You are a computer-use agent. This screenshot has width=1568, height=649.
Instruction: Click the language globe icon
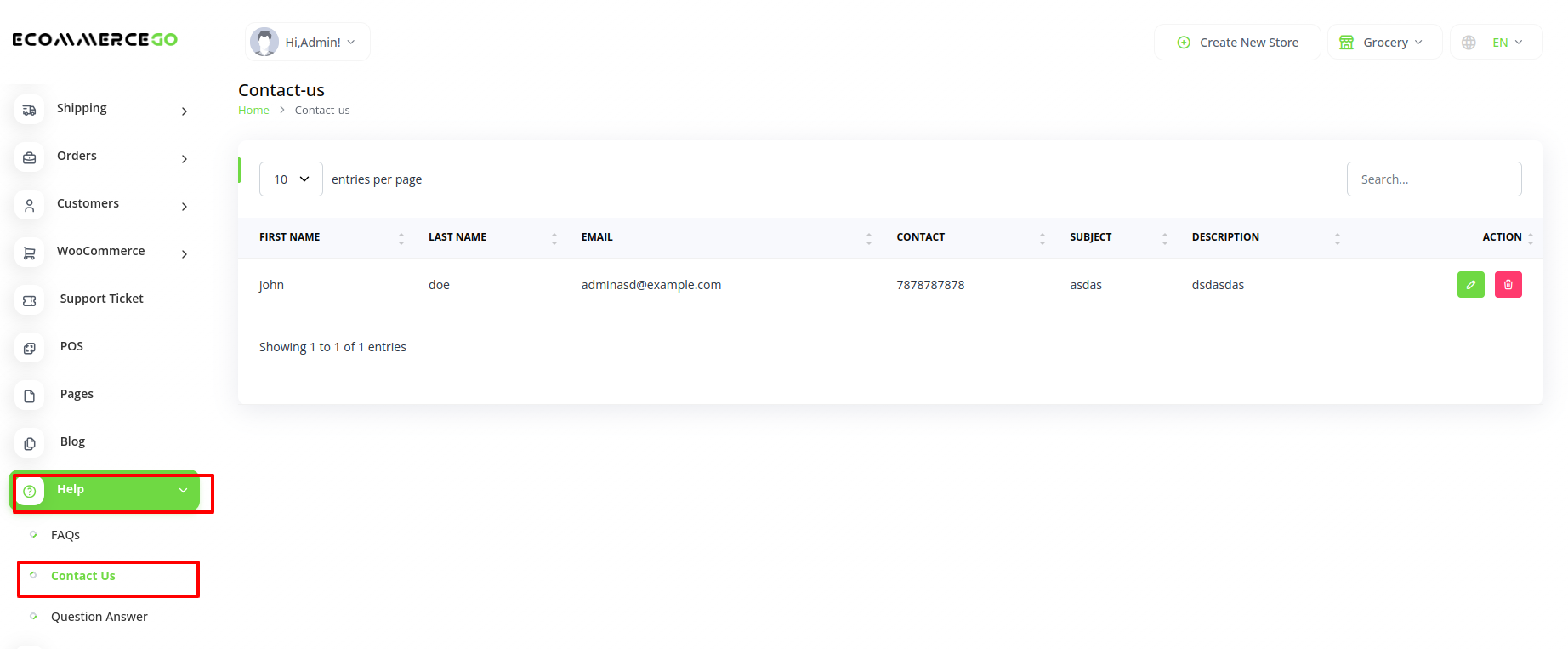tap(1469, 43)
